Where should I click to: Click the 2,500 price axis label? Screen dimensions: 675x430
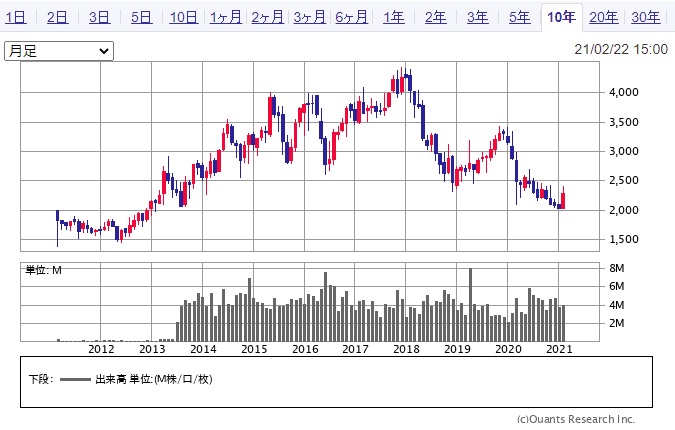click(x=624, y=180)
